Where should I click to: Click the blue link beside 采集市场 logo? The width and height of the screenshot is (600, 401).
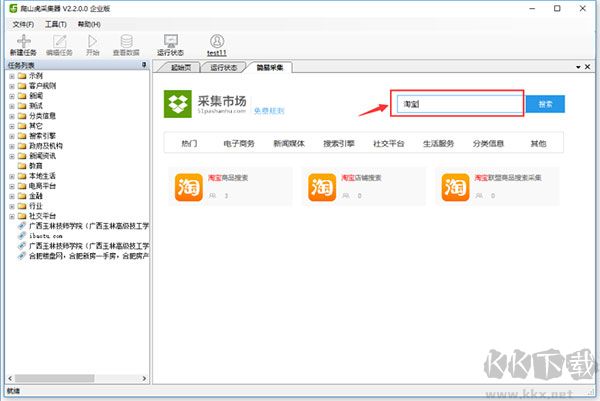[269, 111]
